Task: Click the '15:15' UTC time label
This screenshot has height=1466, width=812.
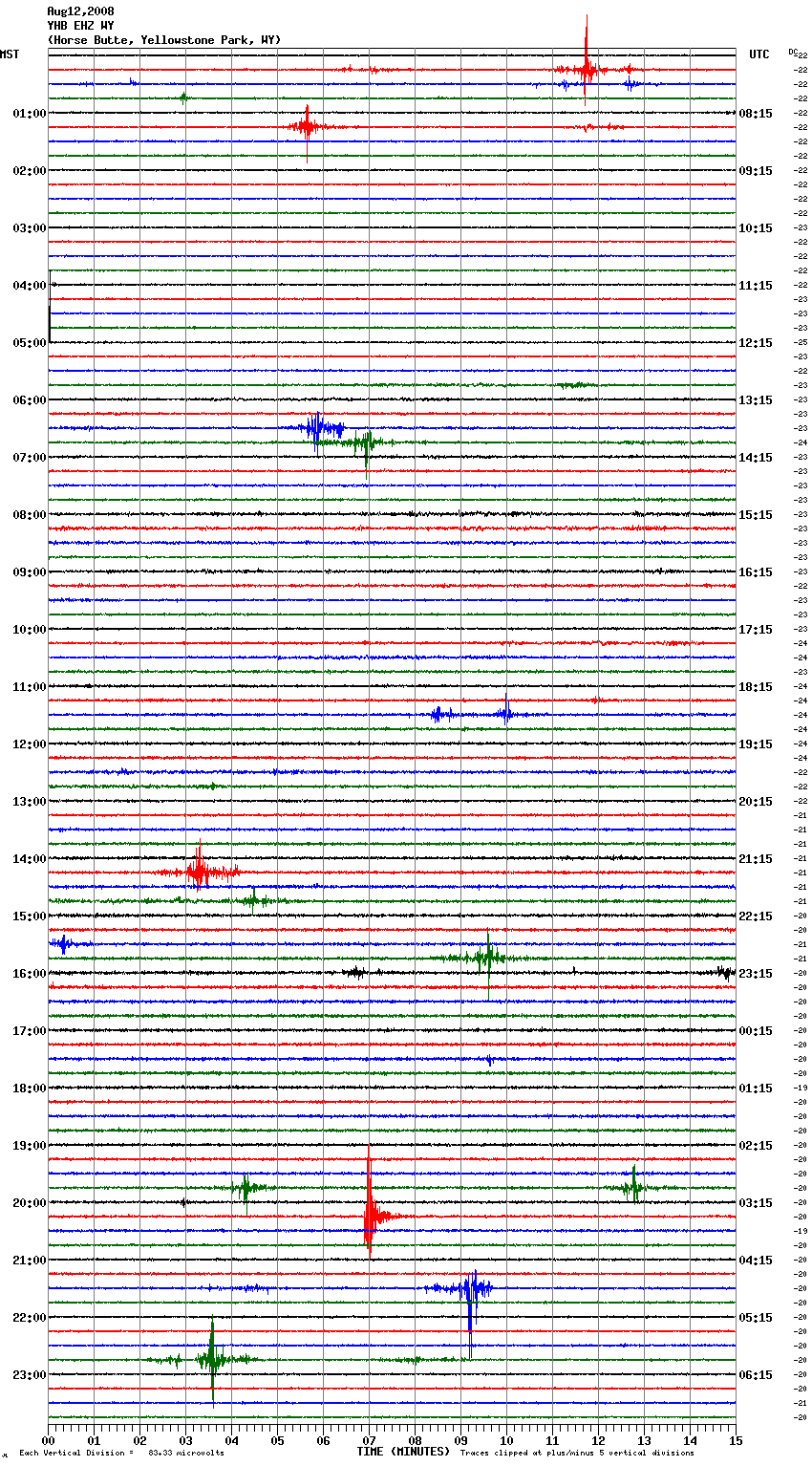Action: click(756, 515)
